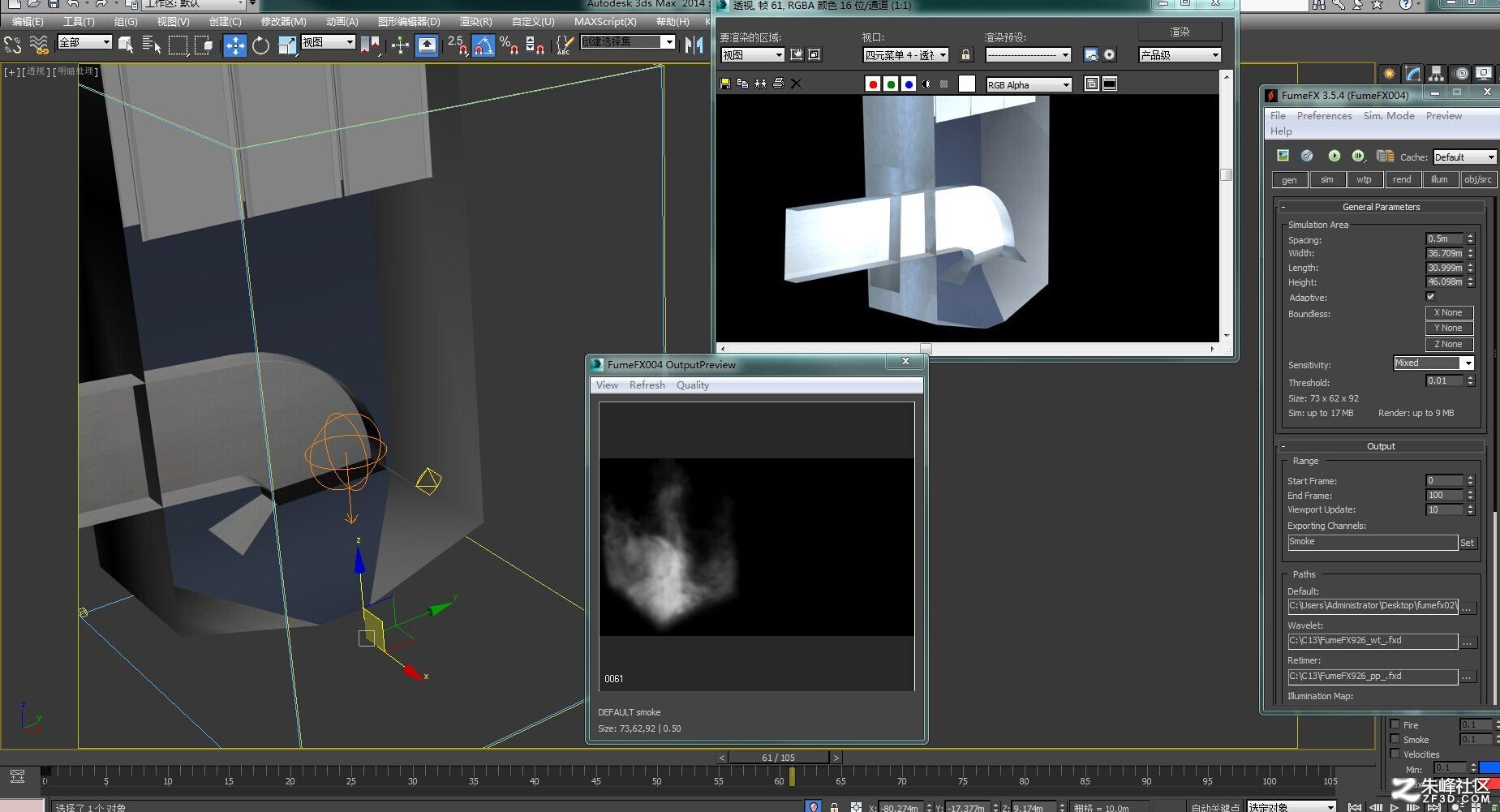Screen dimensions: 1500x812
Task: Activate the Select and Move tool
Action: point(234,45)
